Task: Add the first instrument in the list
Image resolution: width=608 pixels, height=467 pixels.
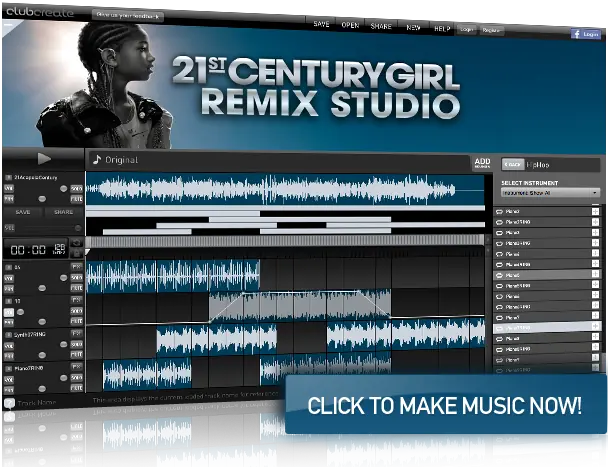Action: pyautogui.click(x=595, y=211)
